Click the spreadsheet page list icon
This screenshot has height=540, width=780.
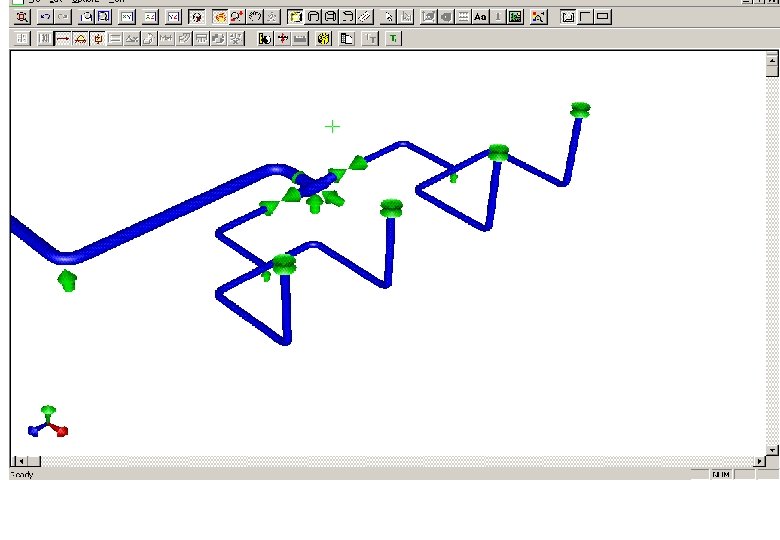click(347, 38)
